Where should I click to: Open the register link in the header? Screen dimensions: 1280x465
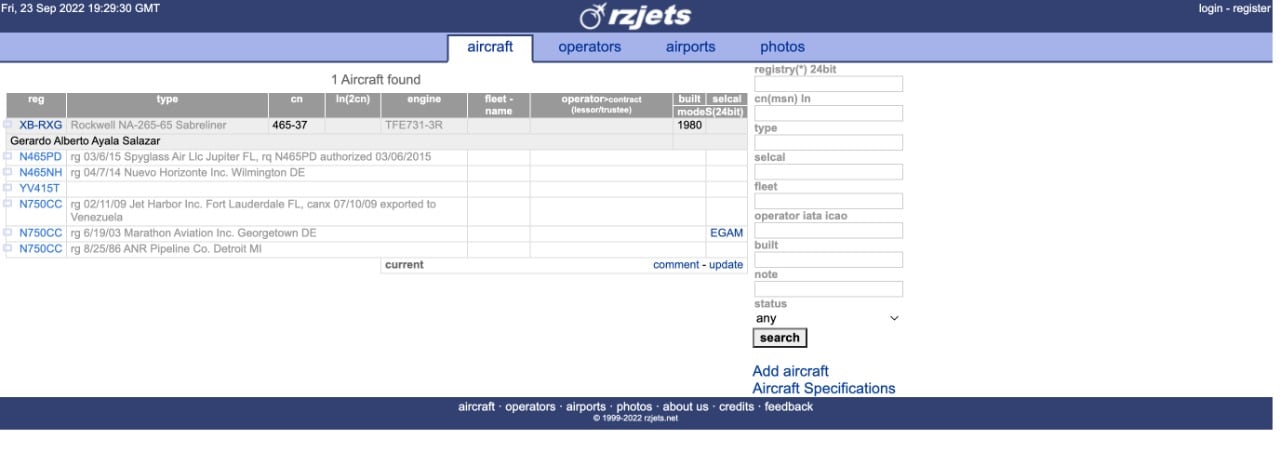coord(1251,9)
